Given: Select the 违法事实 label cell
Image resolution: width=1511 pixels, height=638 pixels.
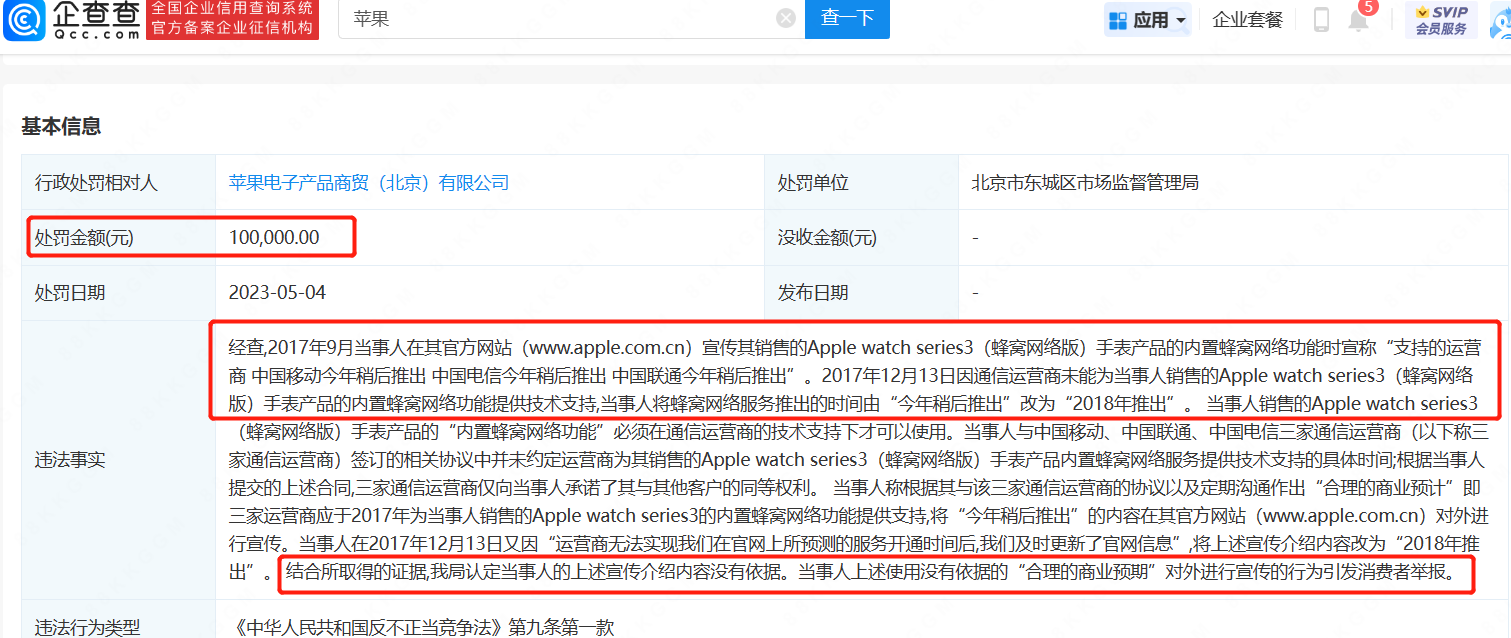Looking at the screenshot, I should tap(119, 460).
